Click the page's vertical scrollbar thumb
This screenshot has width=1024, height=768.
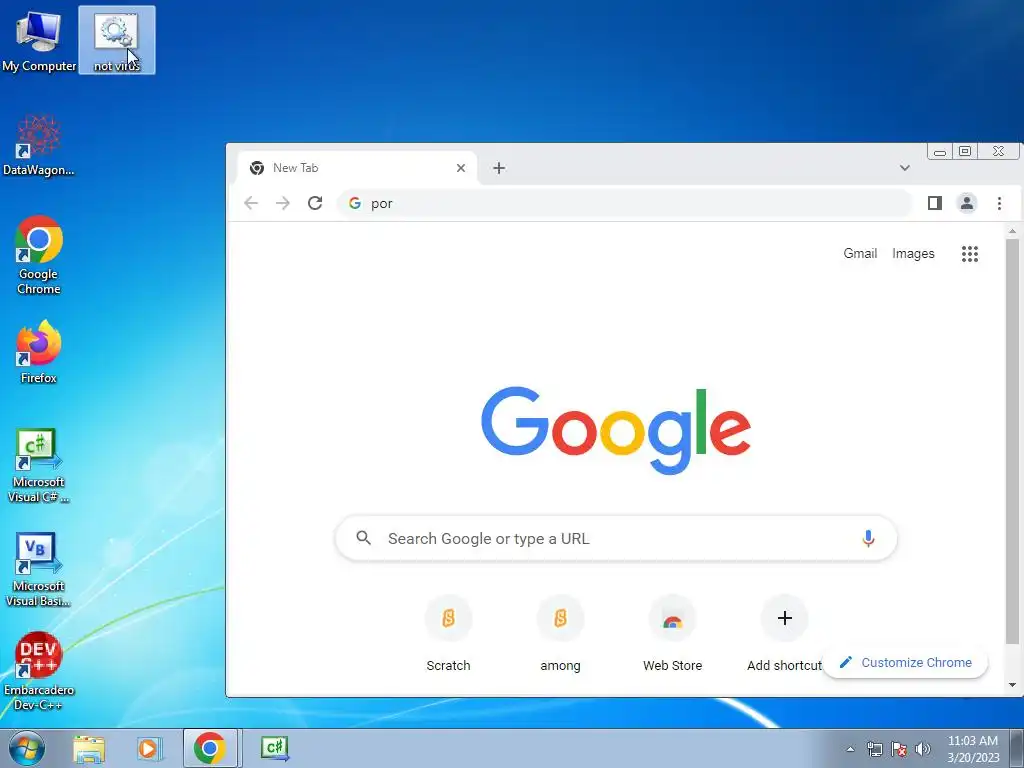(x=1012, y=441)
